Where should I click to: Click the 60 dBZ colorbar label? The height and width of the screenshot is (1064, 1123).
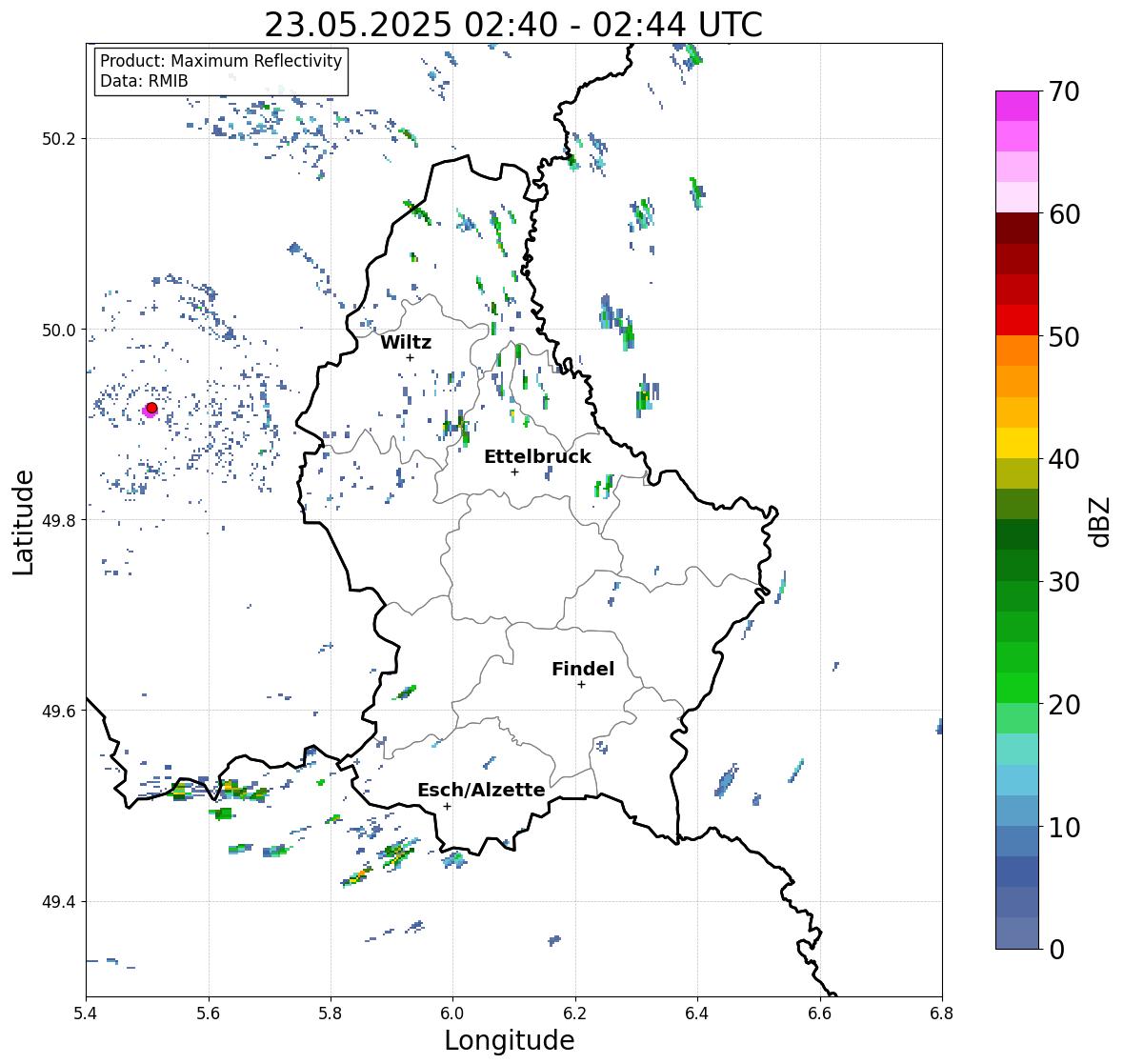click(x=1064, y=214)
